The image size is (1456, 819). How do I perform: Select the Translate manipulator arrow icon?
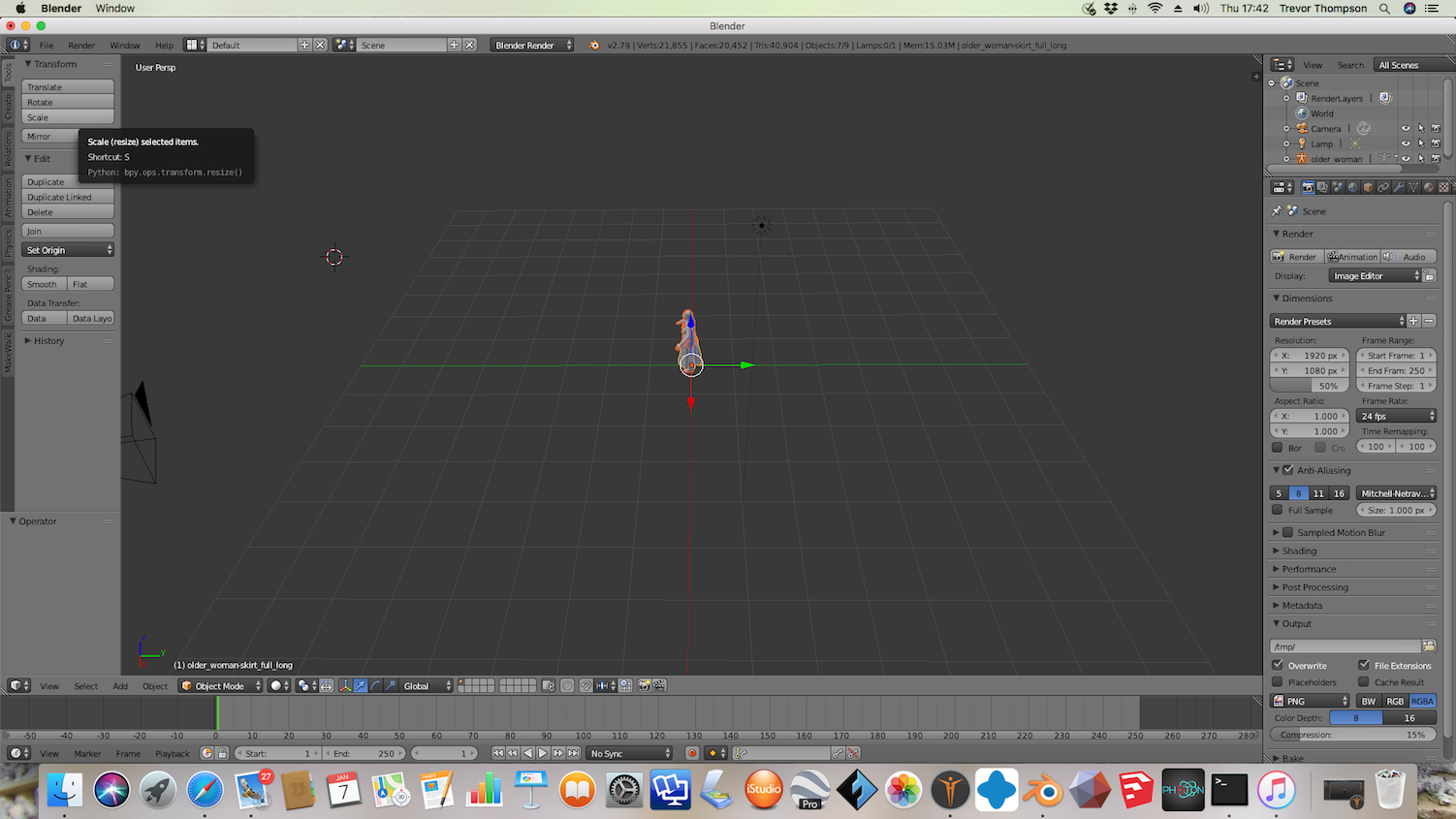pos(360,685)
